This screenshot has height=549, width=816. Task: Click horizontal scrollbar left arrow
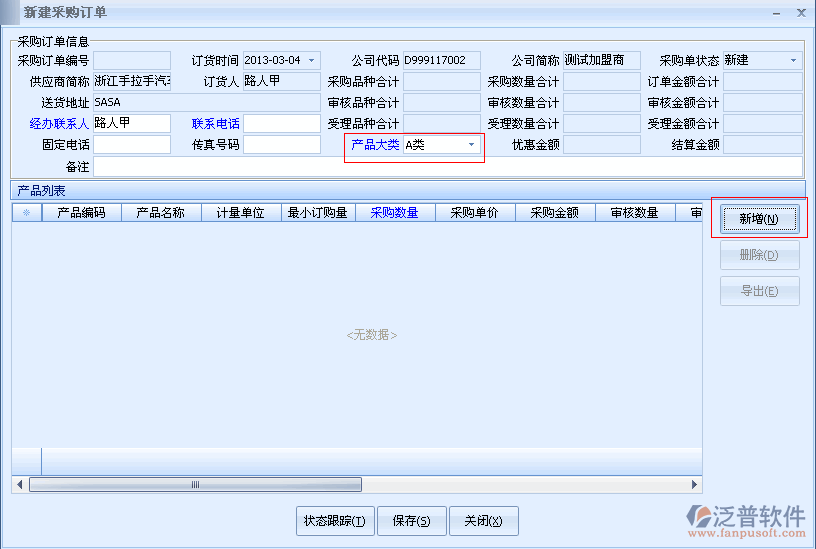point(19,485)
